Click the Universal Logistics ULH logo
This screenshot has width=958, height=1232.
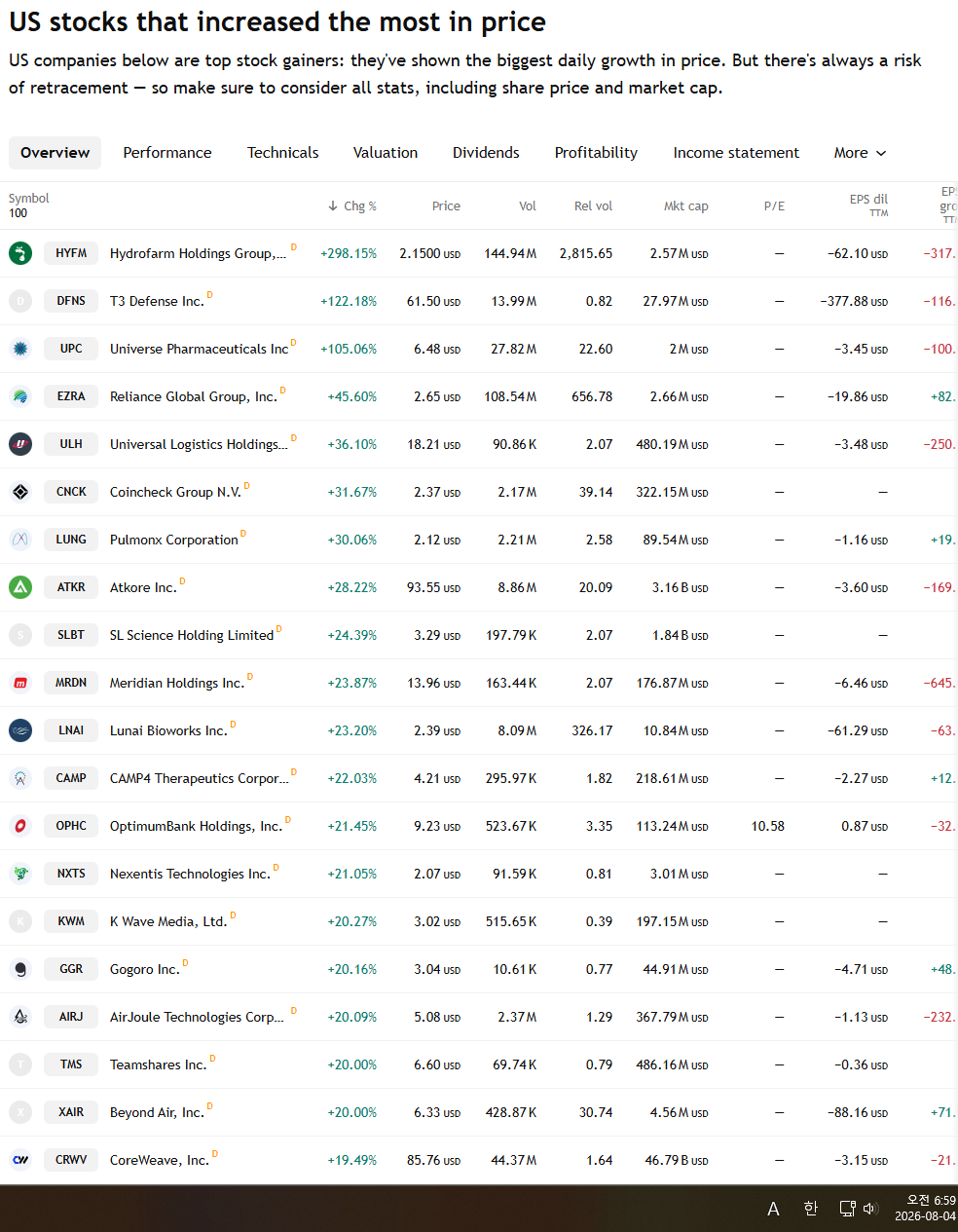click(20, 444)
